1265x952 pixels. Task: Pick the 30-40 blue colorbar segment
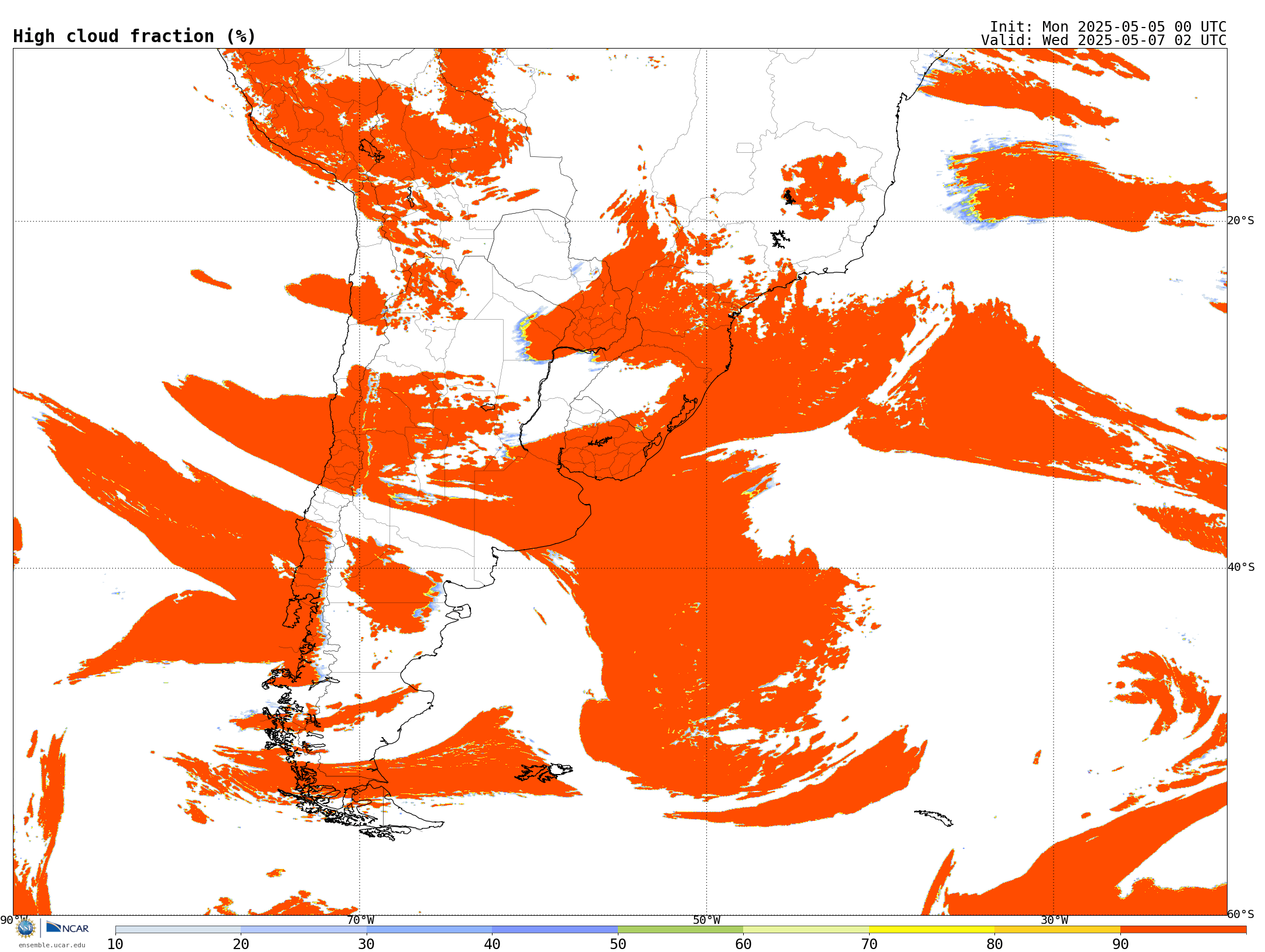[x=429, y=930]
